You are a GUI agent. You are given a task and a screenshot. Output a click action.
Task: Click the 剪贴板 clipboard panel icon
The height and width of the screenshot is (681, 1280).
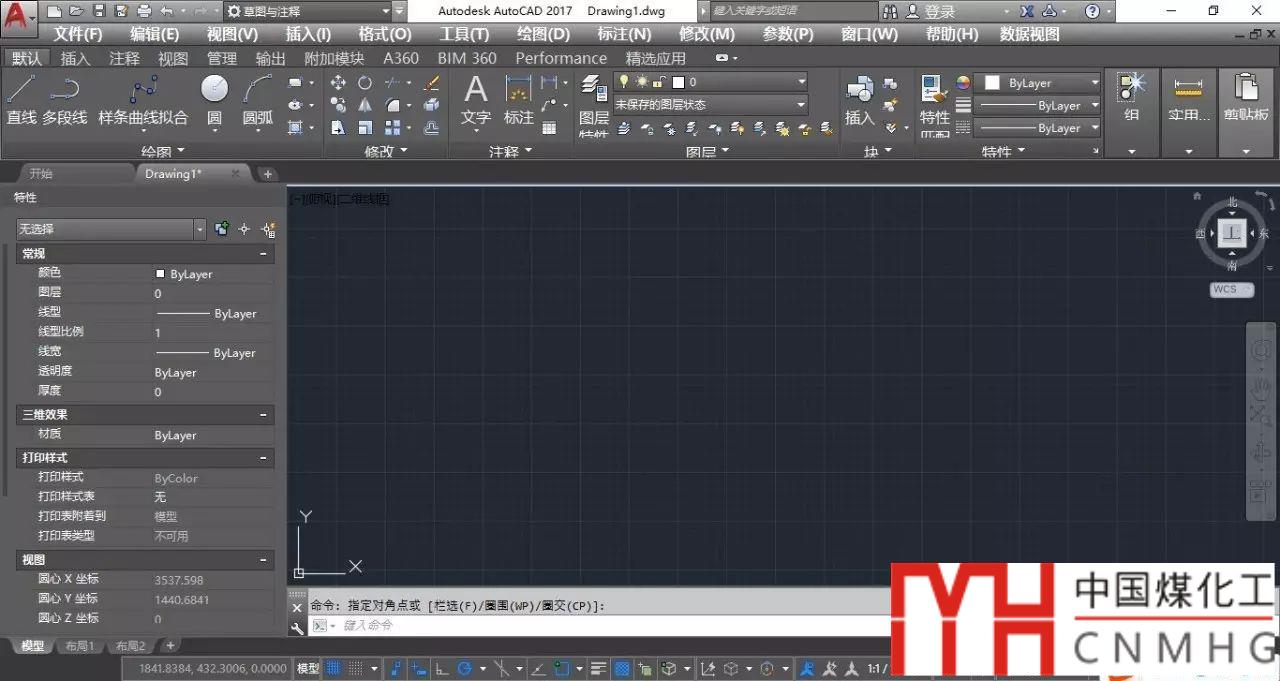pyautogui.click(x=1245, y=100)
